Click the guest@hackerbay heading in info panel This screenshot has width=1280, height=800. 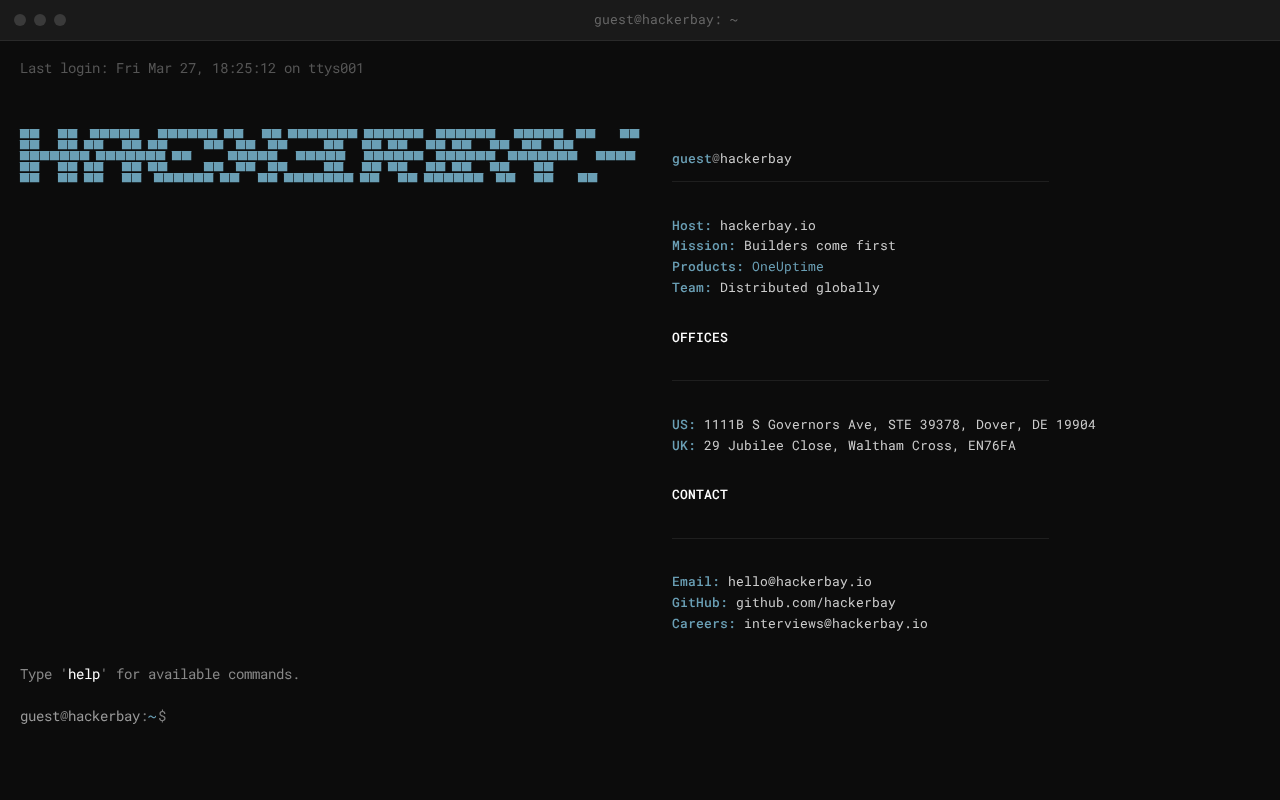click(732, 159)
